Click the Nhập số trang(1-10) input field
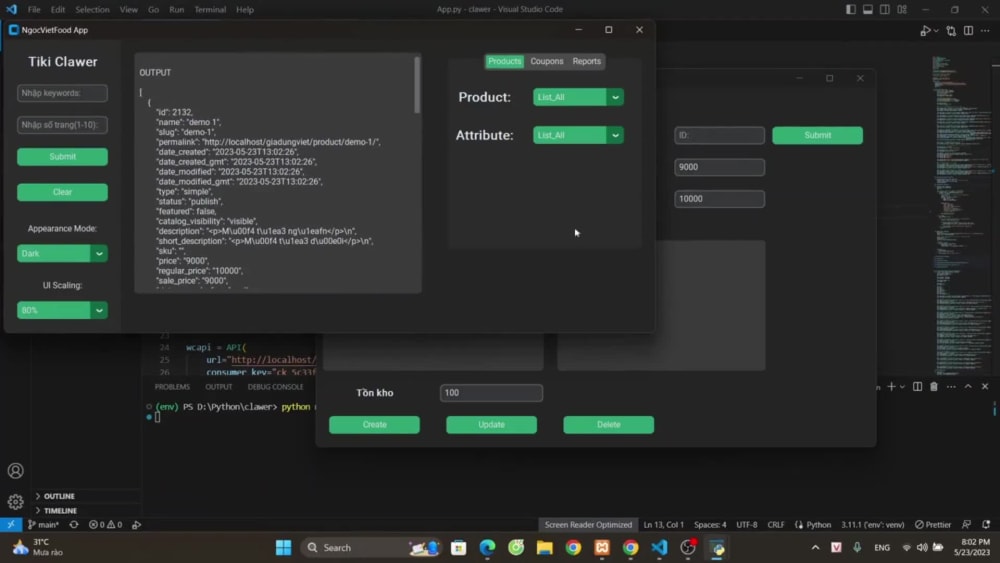Screen dimensions: 1000x563 coord(62,125)
